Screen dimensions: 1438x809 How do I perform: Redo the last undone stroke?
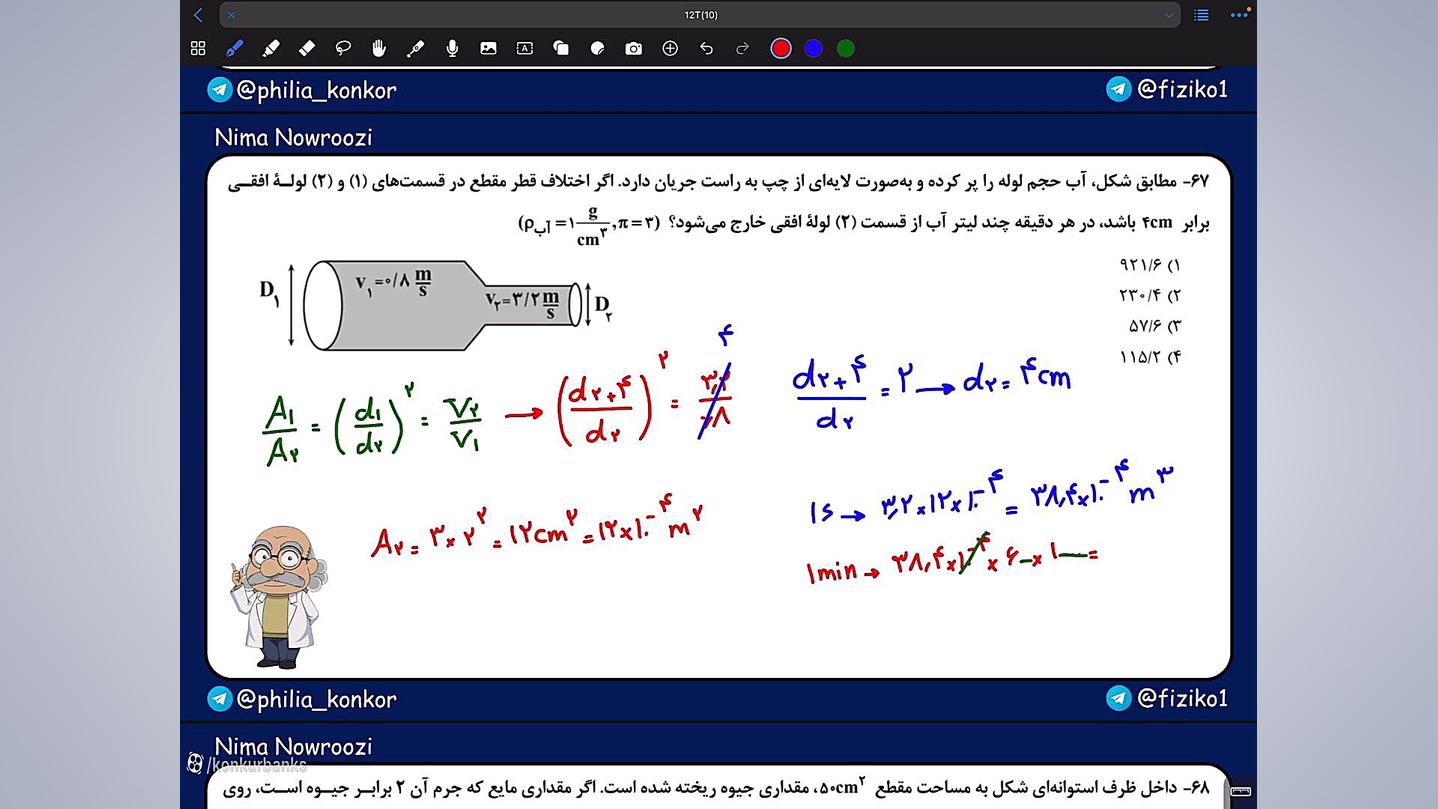click(x=742, y=48)
